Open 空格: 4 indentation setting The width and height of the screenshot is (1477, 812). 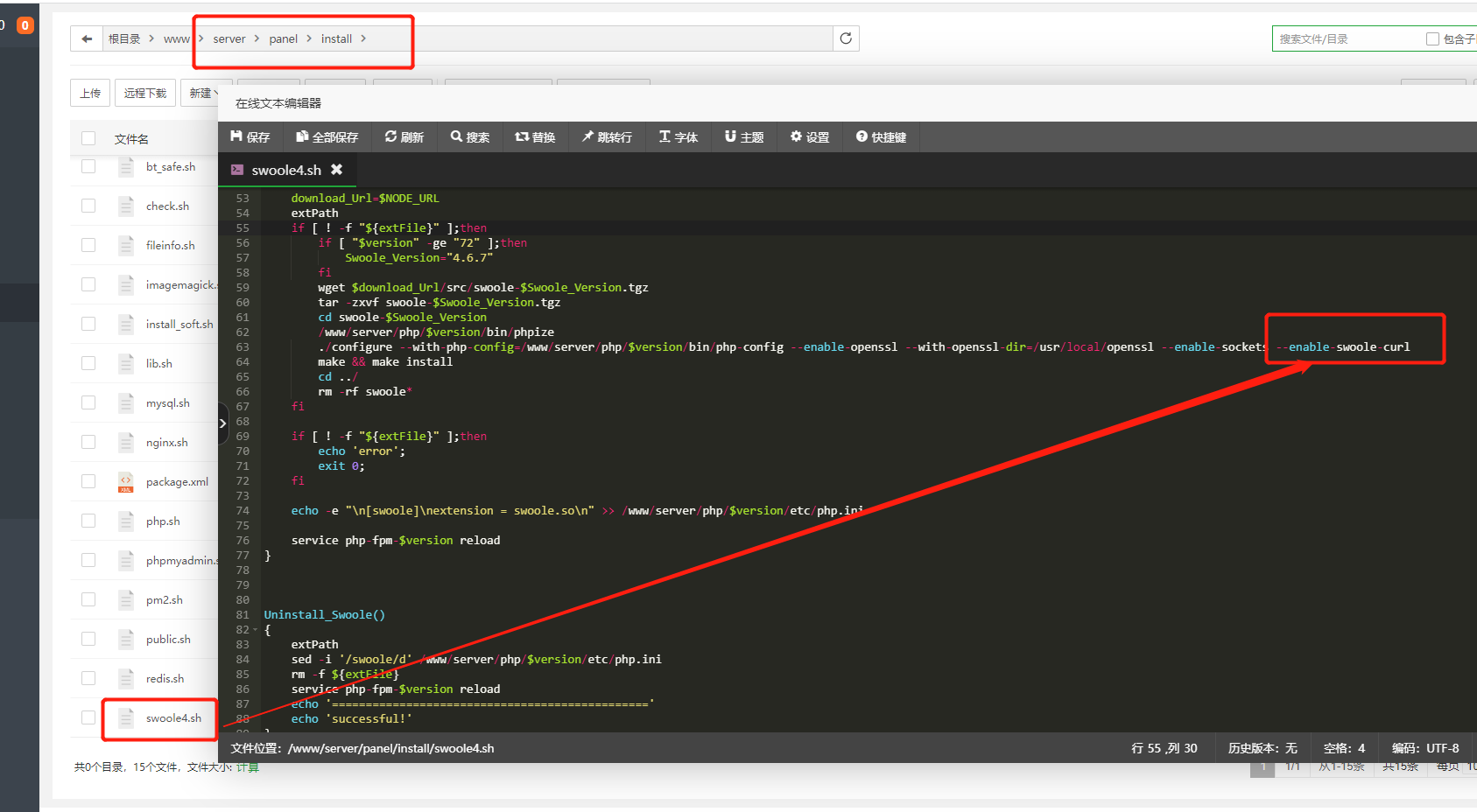click(x=1344, y=748)
